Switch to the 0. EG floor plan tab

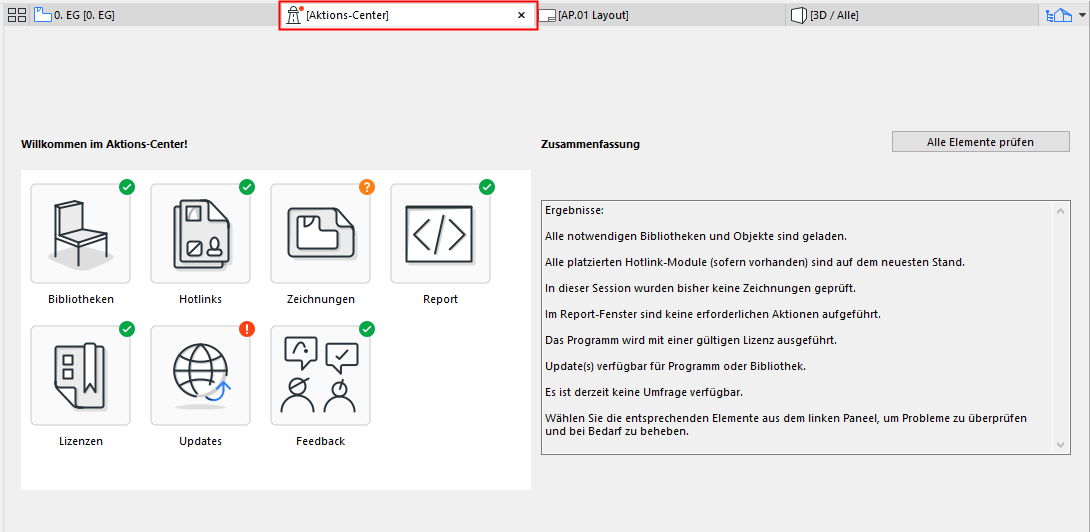pyautogui.click(x=154, y=15)
